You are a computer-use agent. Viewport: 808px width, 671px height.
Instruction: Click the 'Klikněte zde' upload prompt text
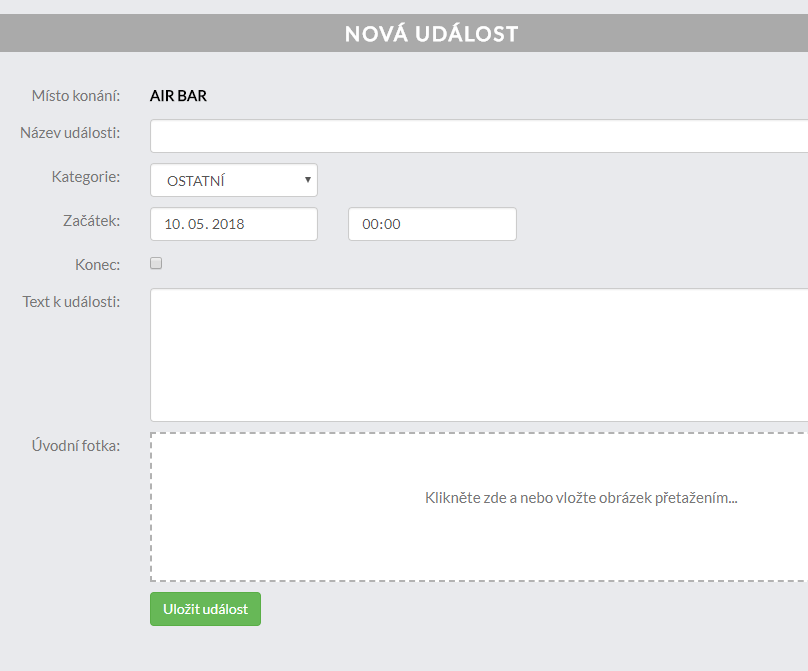click(x=581, y=497)
